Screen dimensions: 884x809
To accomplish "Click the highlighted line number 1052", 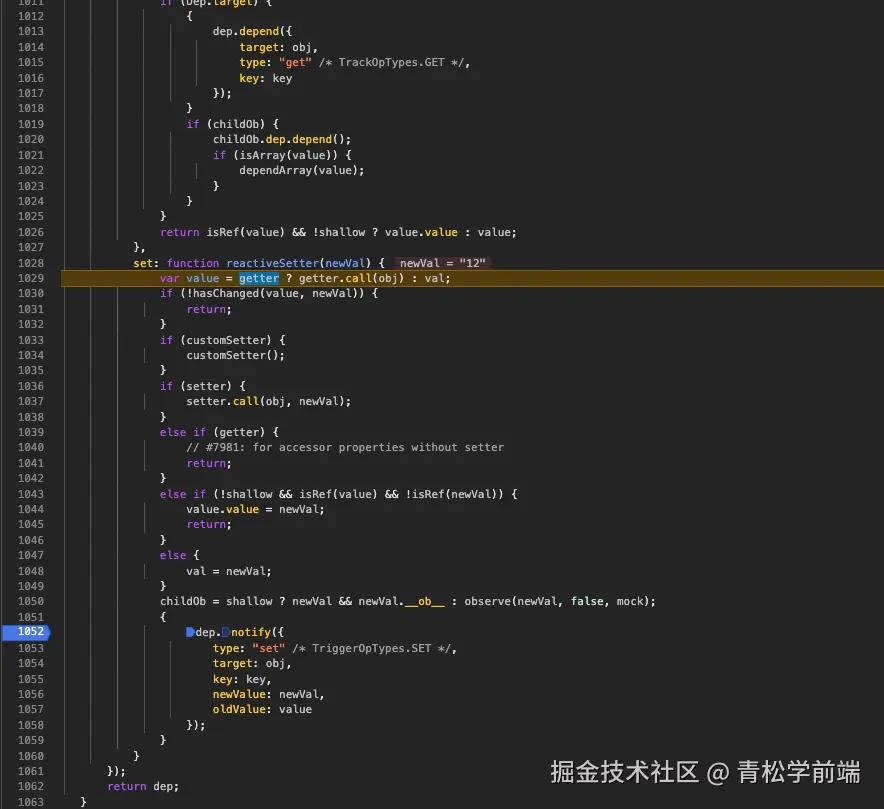I will [x=28, y=632].
